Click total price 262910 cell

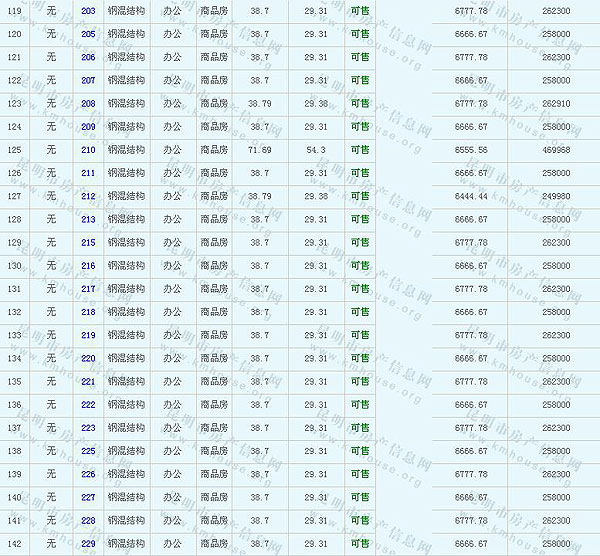pyautogui.click(x=556, y=103)
